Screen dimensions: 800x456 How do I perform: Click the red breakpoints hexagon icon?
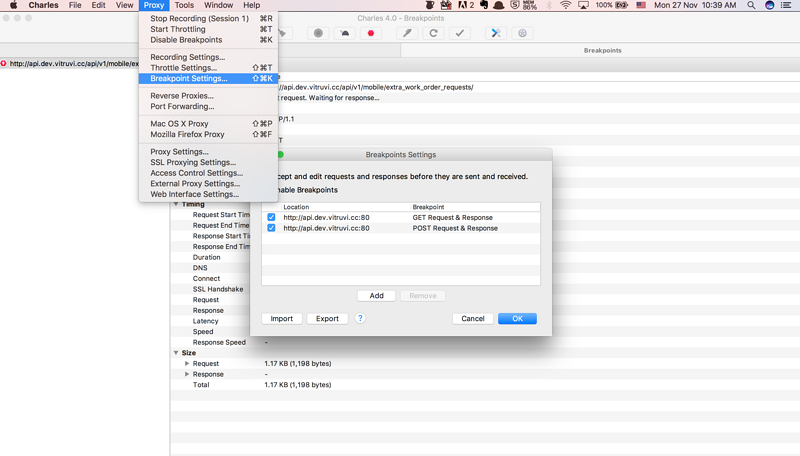pyautogui.click(x=371, y=33)
